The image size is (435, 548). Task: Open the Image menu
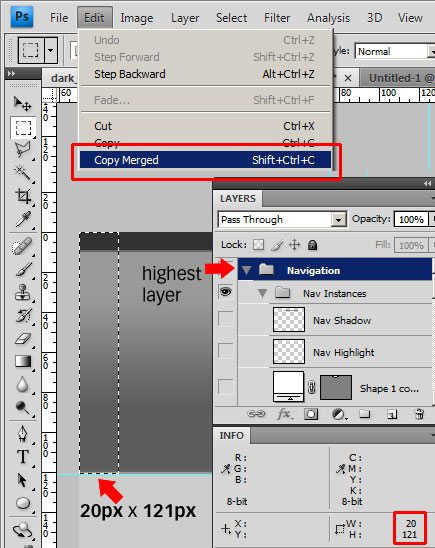(137, 17)
